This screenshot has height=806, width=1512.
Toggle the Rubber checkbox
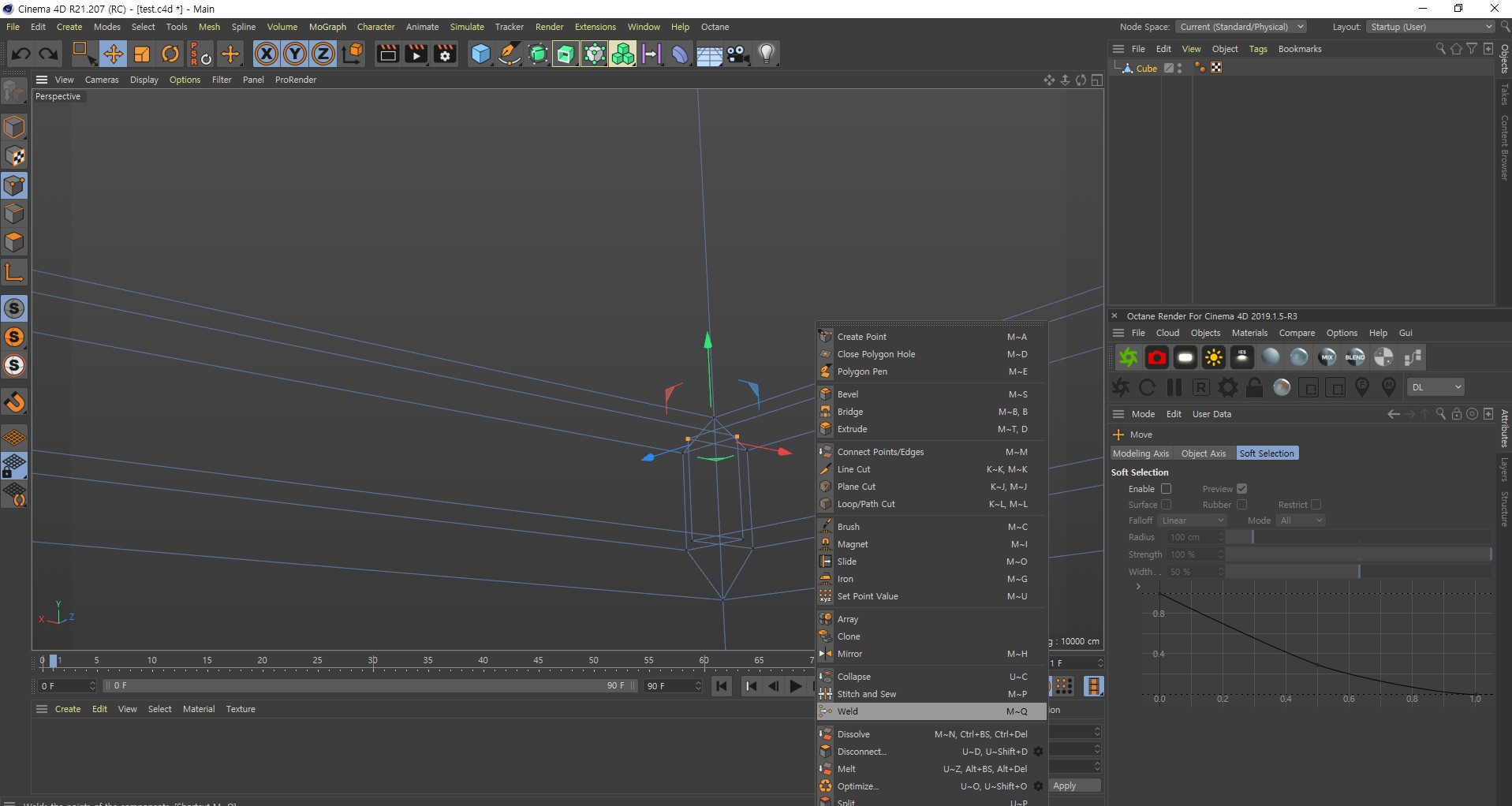click(x=1241, y=505)
